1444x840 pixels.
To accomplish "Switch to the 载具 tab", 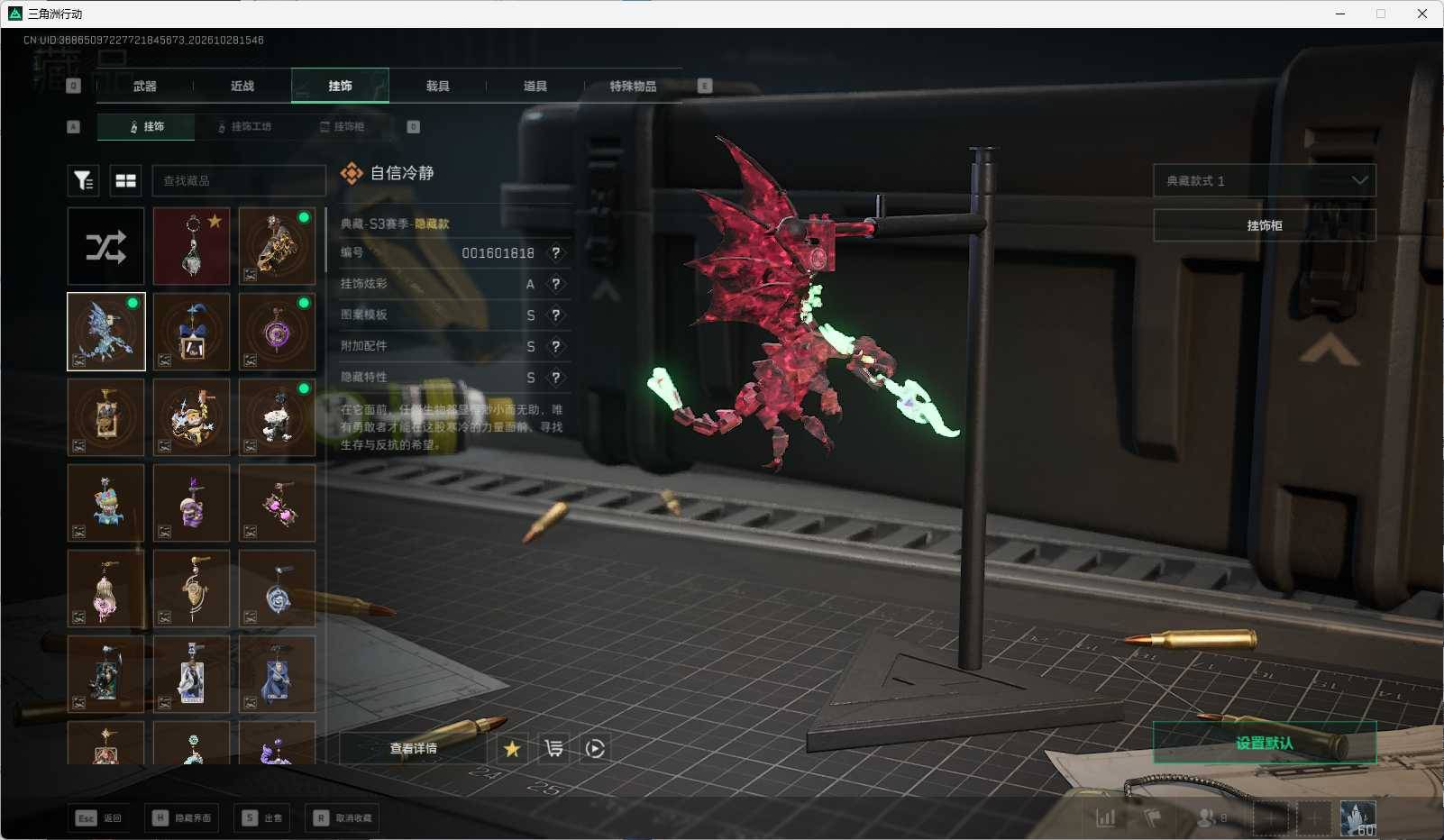I will coord(438,86).
